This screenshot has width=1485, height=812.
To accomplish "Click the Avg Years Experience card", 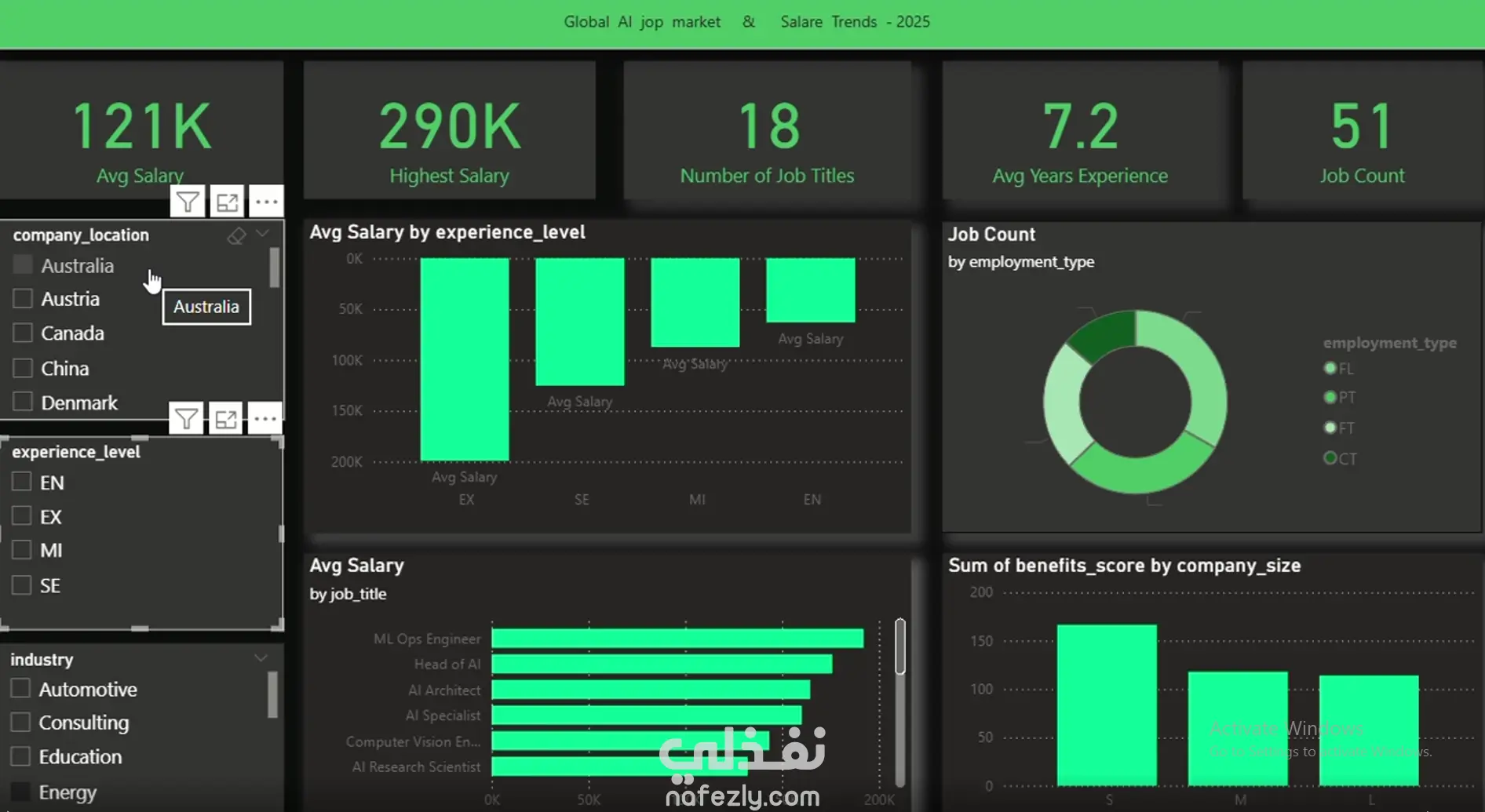I will pyautogui.click(x=1081, y=130).
